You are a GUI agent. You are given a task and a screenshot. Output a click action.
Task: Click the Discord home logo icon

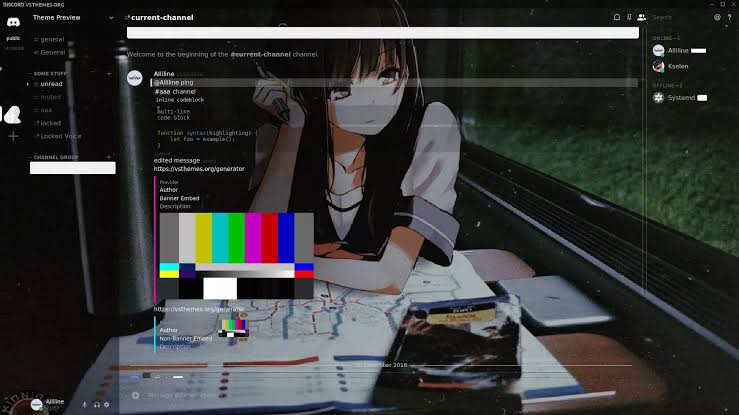(x=13, y=22)
